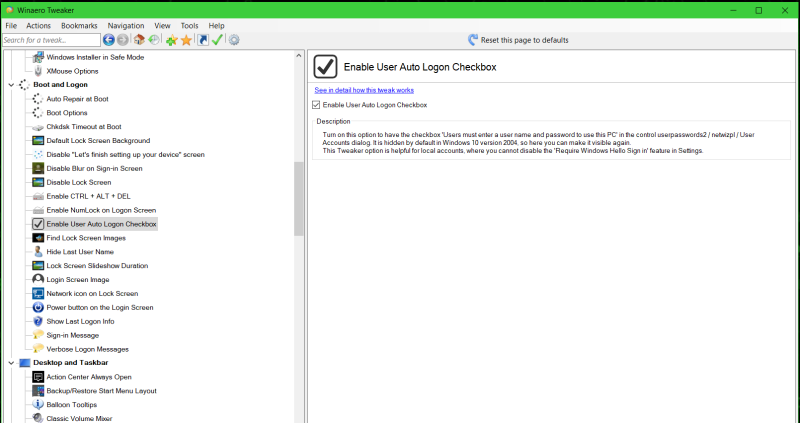Minimize the Winaero Tweaker window
This screenshot has height=423, width=800.
pos(733,10)
